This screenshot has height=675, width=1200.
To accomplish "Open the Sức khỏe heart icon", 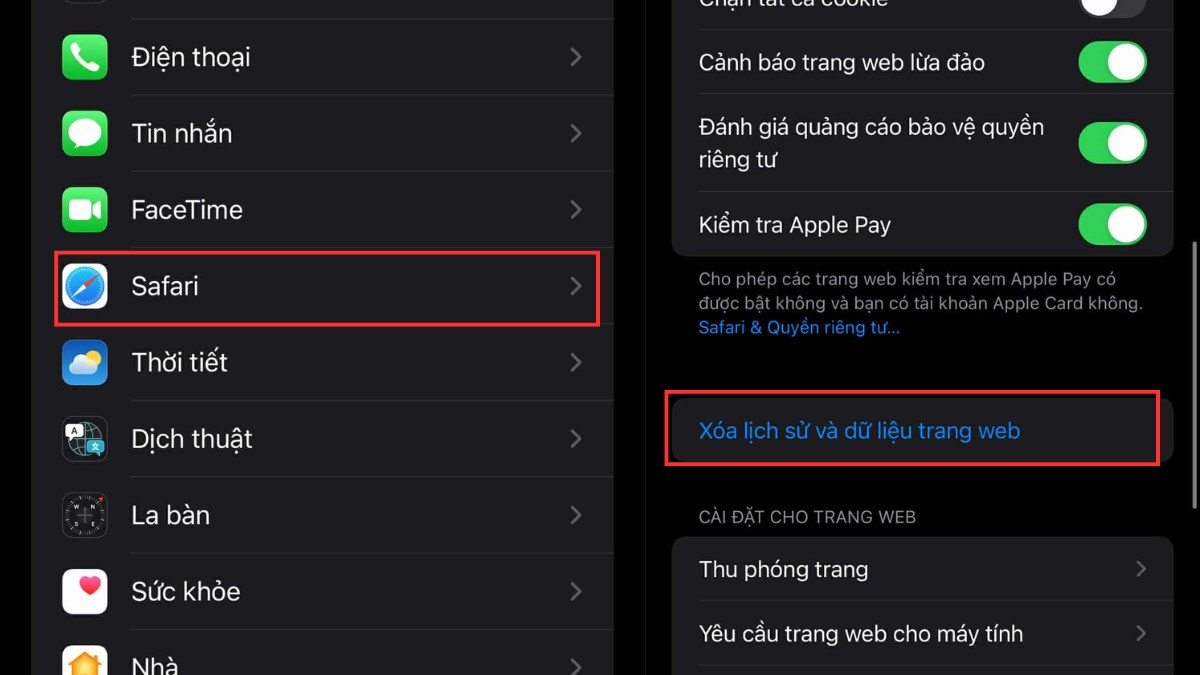I will (x=85, y=591).
